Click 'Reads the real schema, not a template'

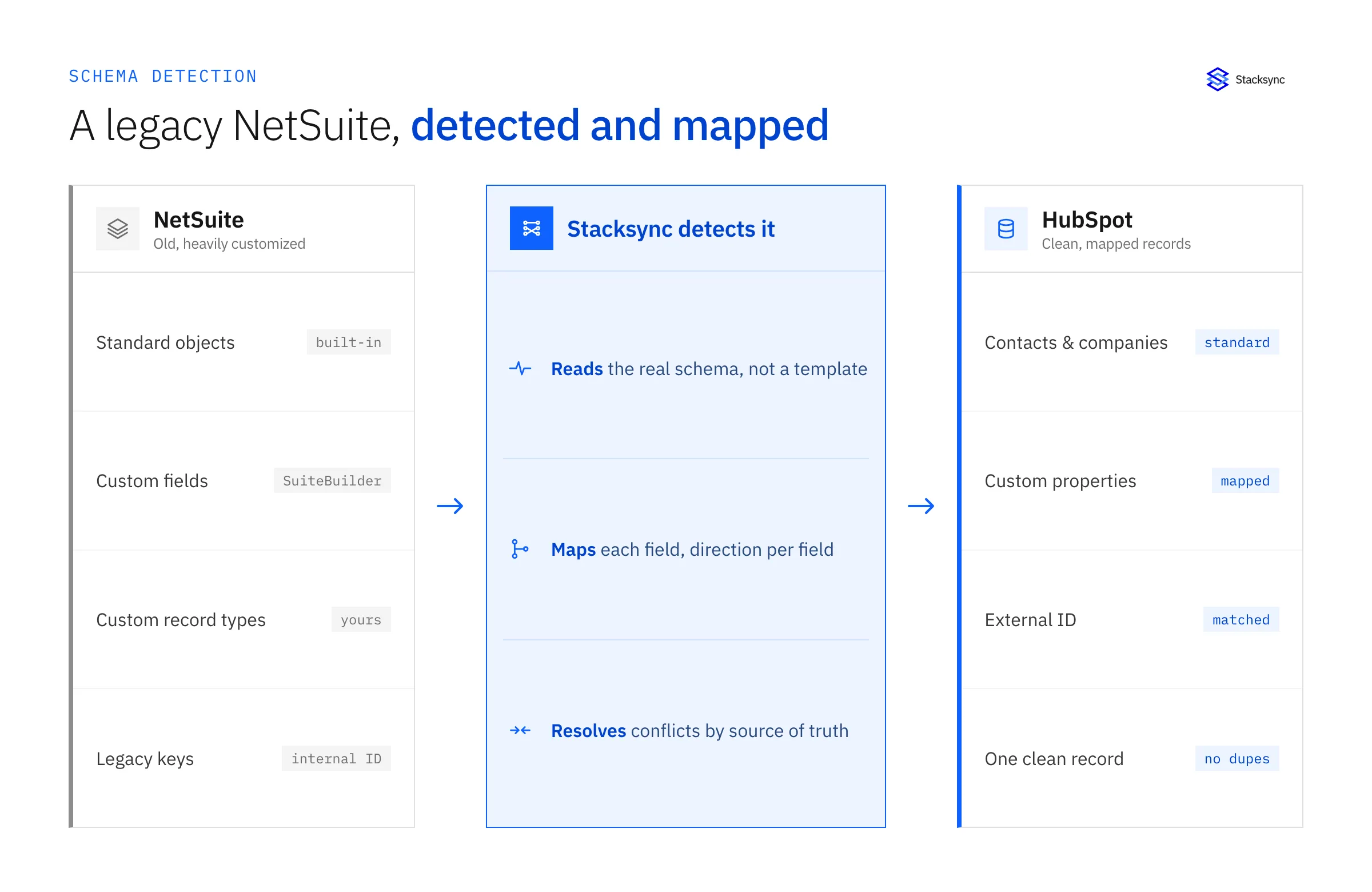(709, 368)
